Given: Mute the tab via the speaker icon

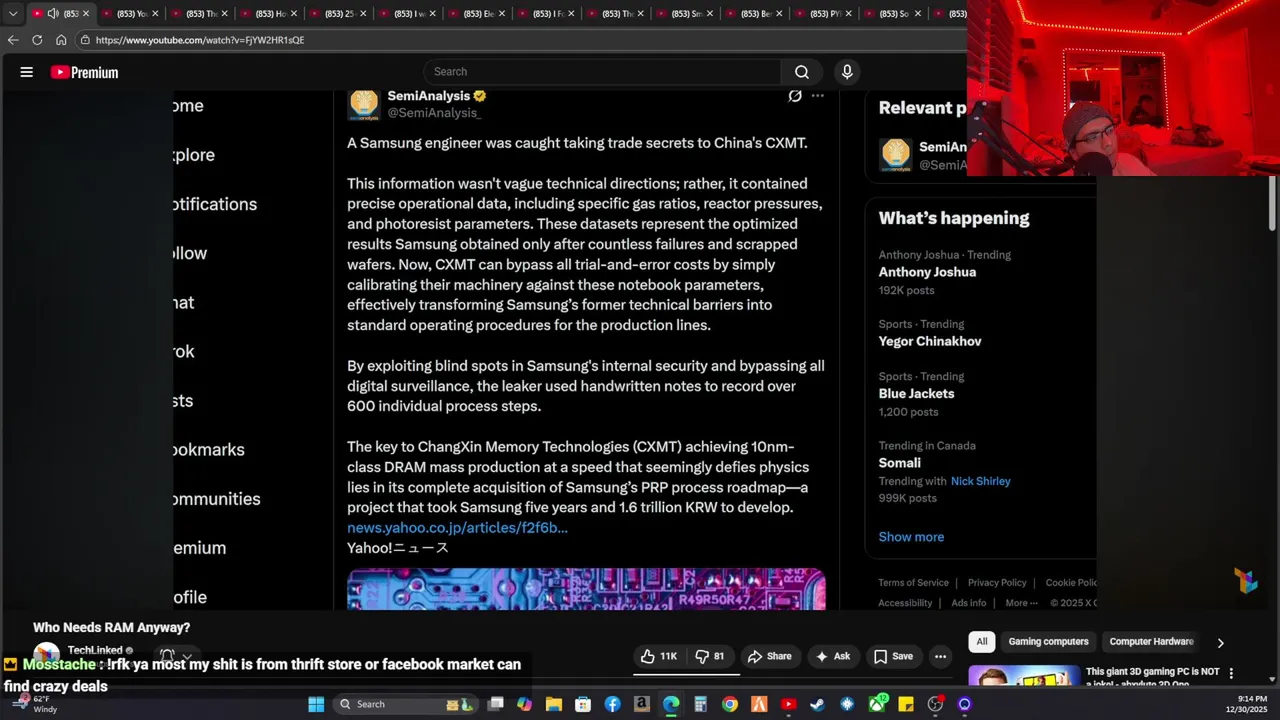Looking at the screenshot, I should pos(53,14).
